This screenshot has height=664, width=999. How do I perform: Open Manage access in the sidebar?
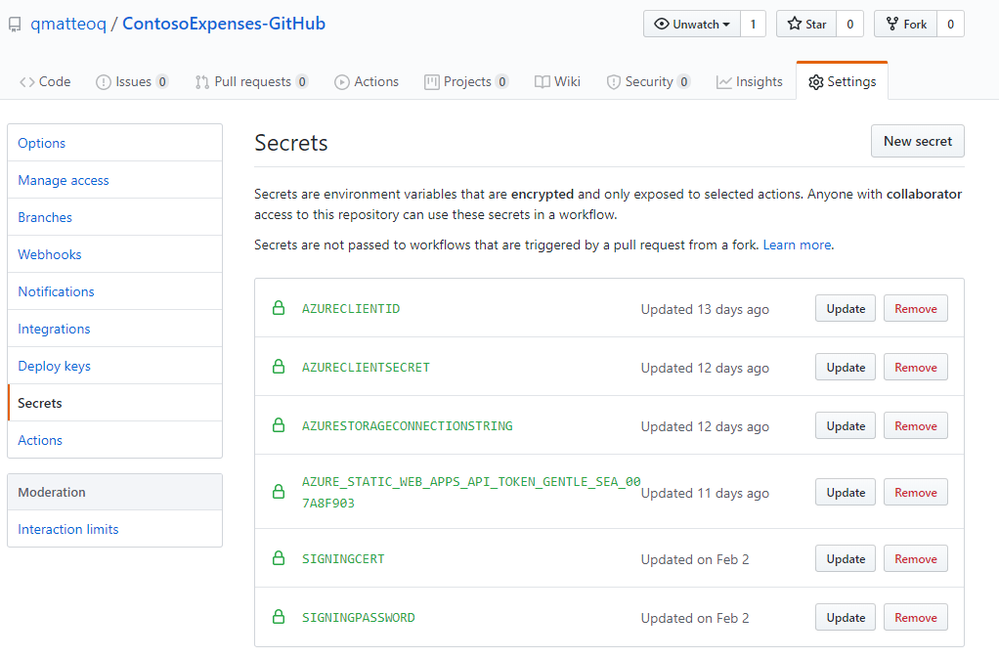pos(115,180)
